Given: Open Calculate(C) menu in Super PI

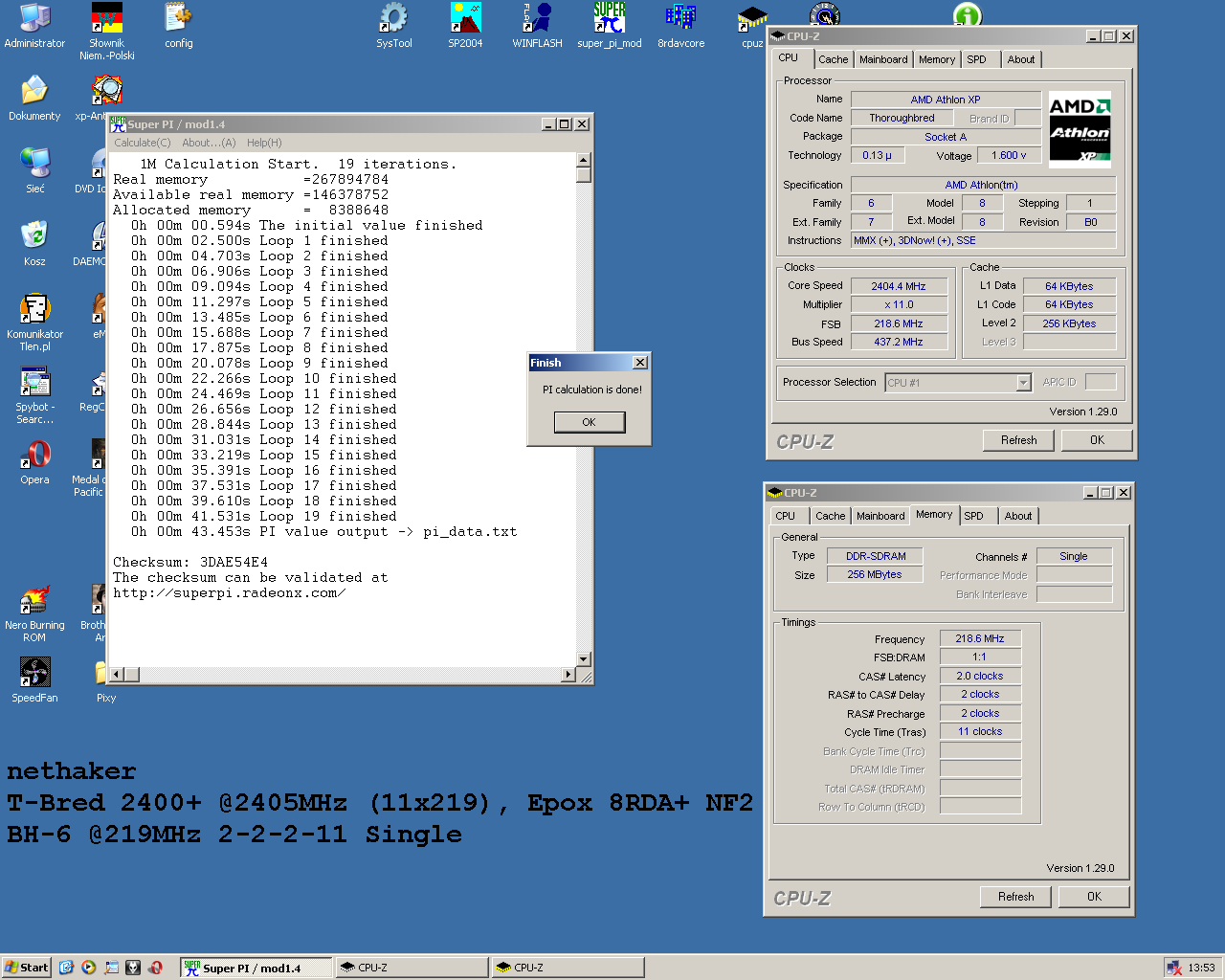Looking at the screenshot, I should [142, 143].
